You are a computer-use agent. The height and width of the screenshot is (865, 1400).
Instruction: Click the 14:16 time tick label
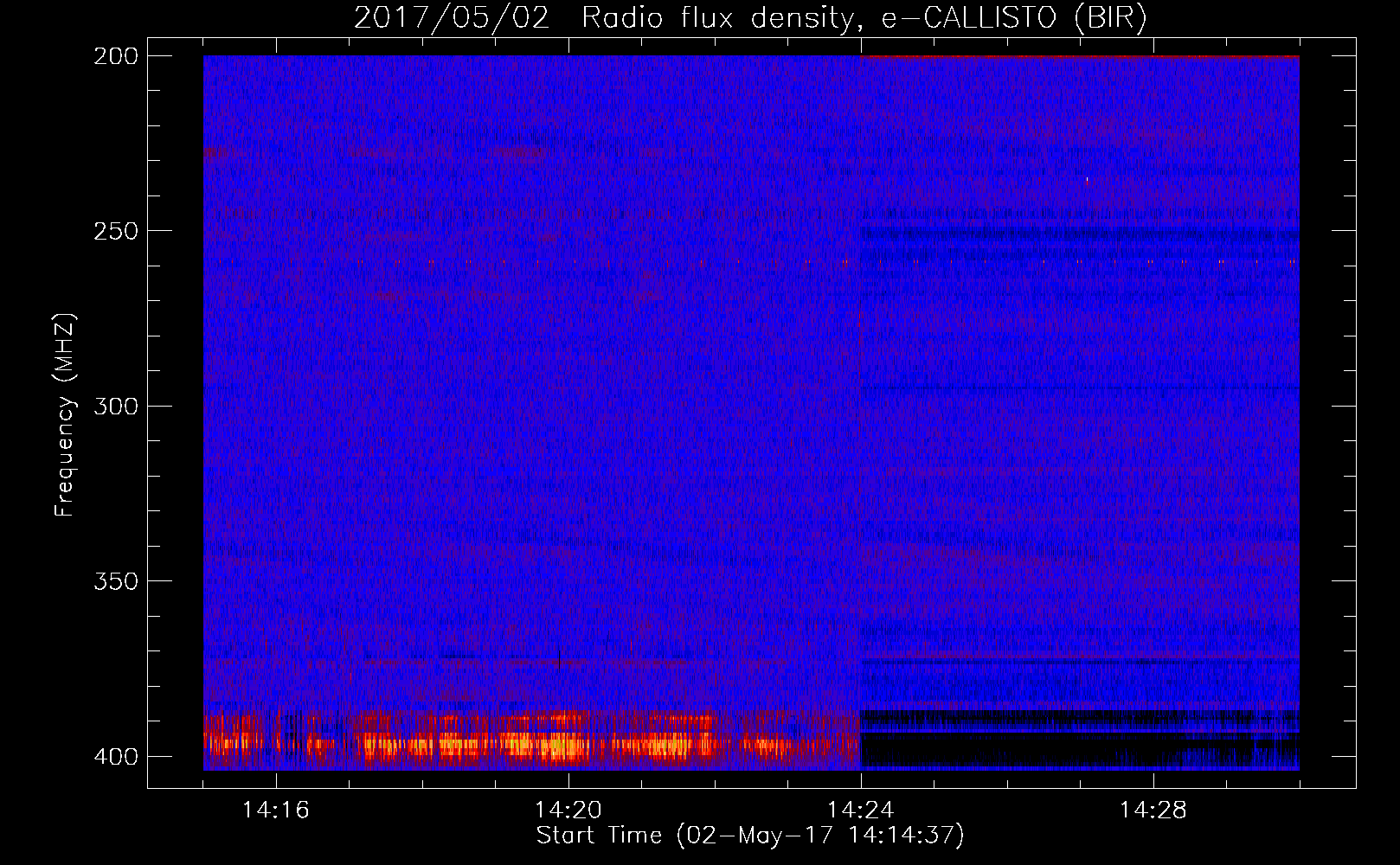[x=276, y=811]
